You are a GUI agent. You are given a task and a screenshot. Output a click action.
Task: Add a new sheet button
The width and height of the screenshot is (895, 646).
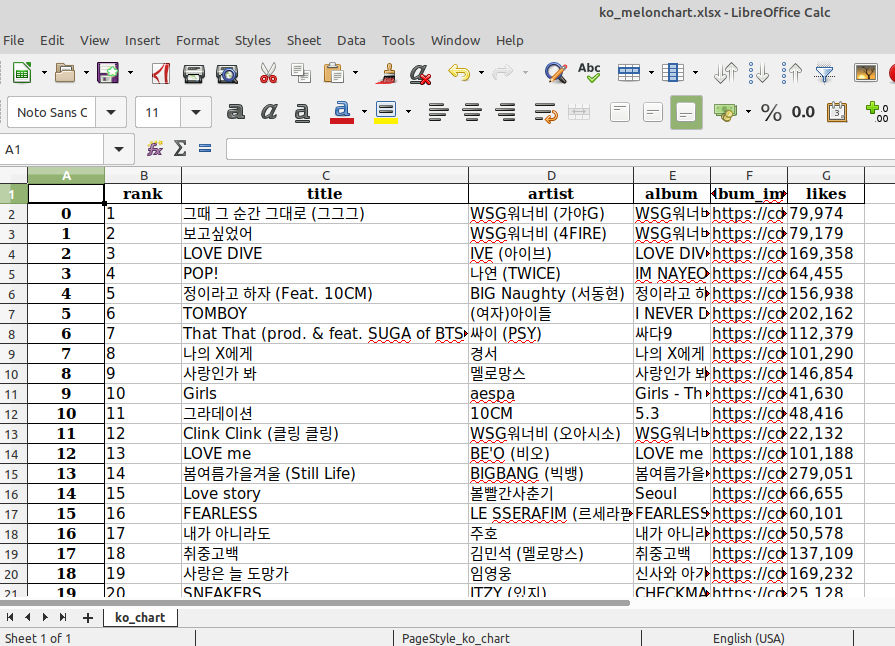pyautogui.click(x=88, y=617)
